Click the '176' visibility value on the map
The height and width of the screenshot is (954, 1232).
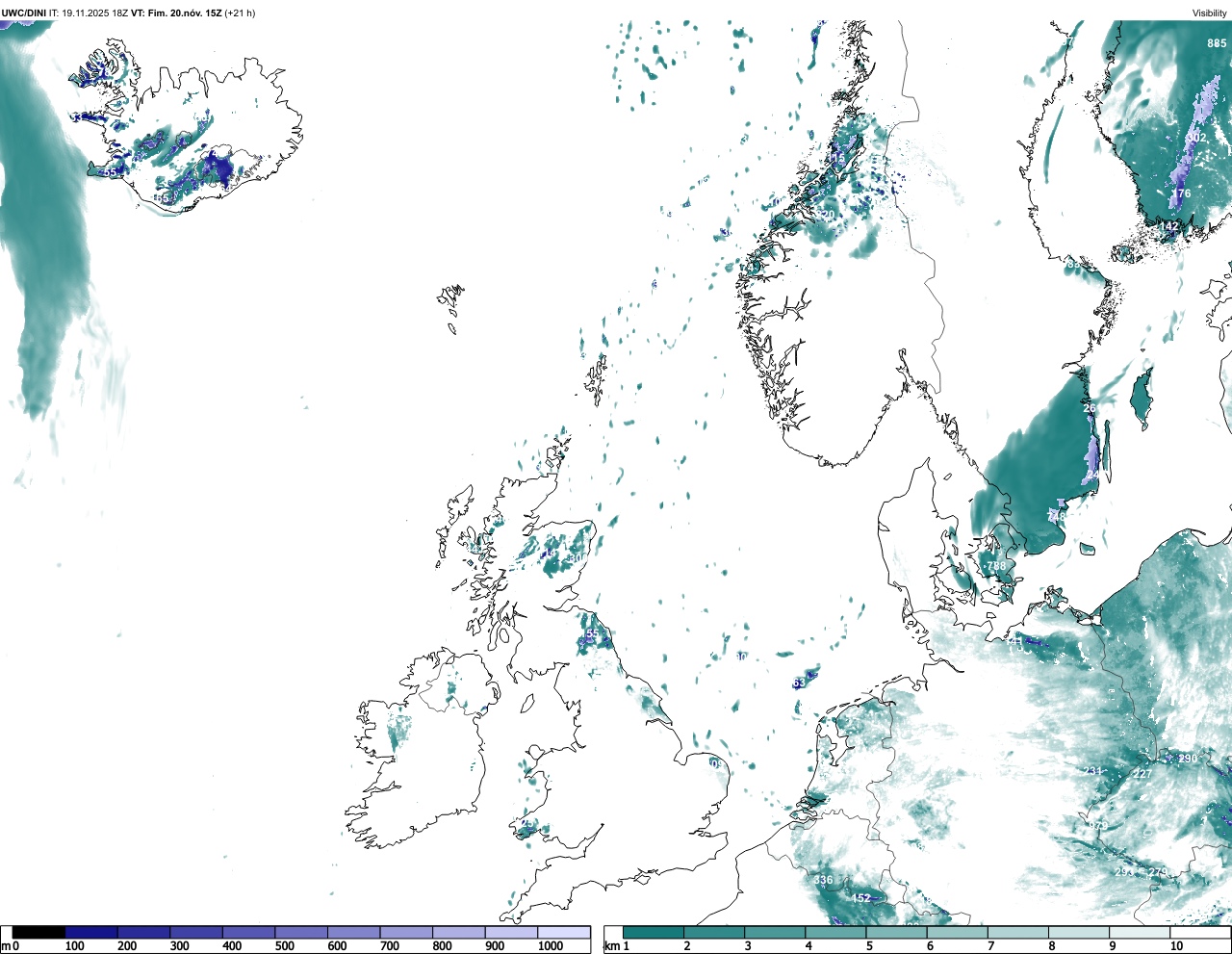(1181, 193)
